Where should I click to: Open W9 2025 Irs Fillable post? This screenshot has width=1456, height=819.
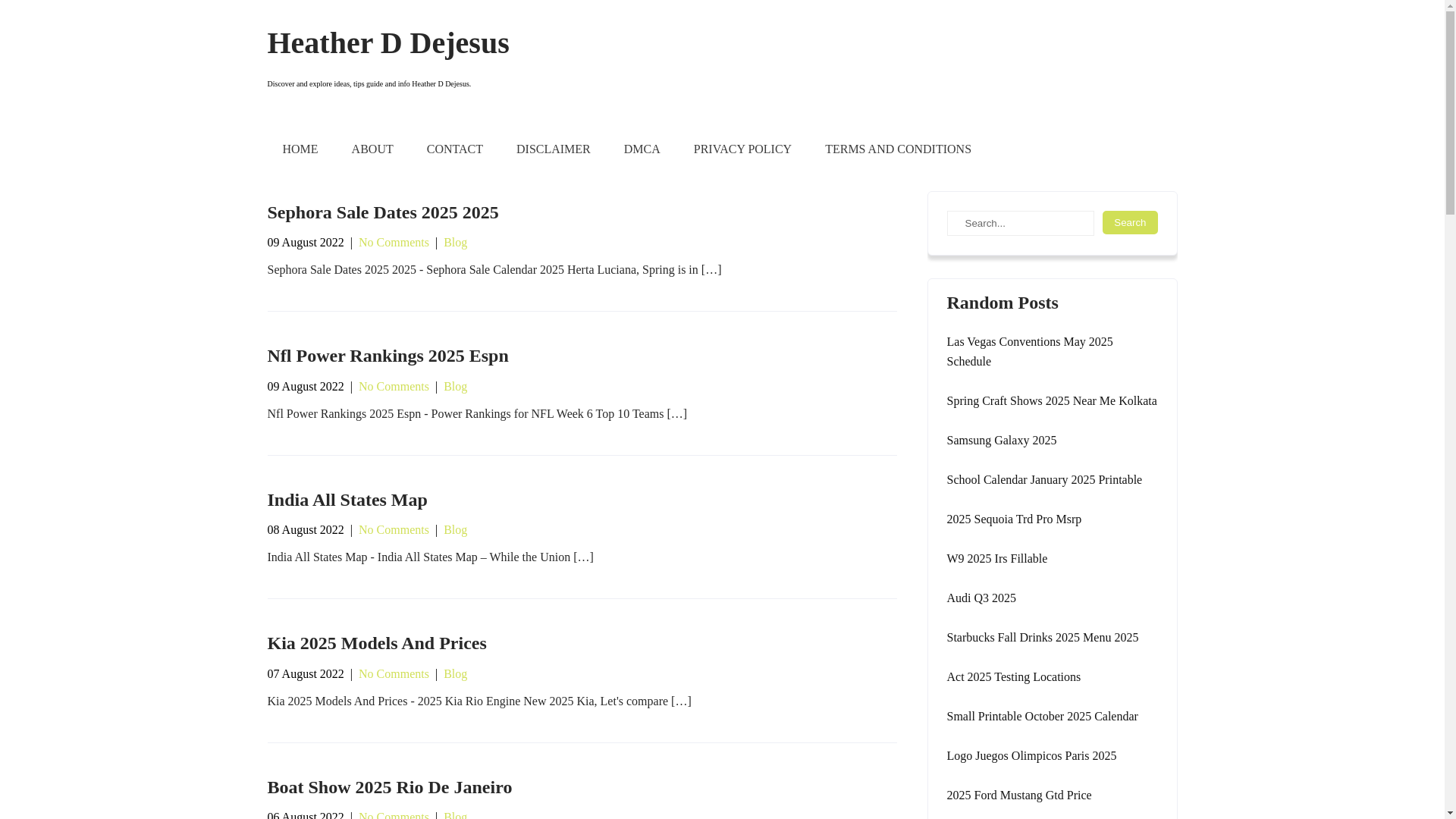[x=996, y=559]
